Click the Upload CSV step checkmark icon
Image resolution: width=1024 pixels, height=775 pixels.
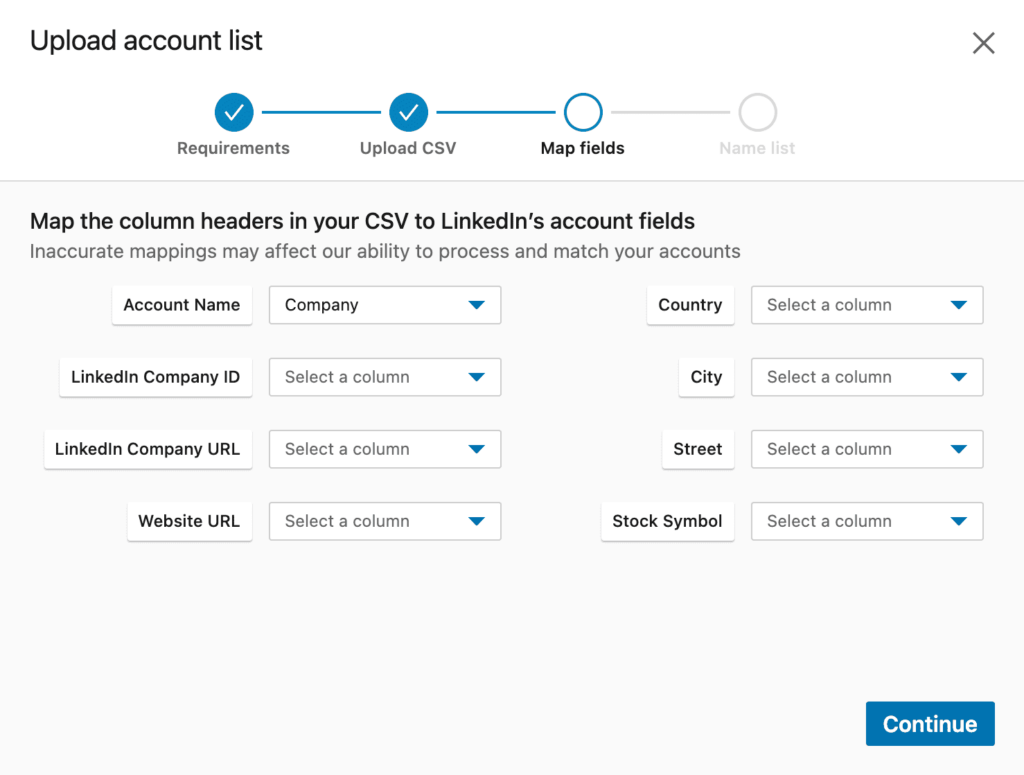pos(408,112)
